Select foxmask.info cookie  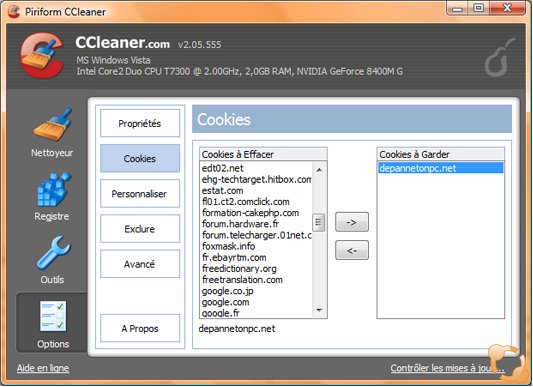point(228,246)
